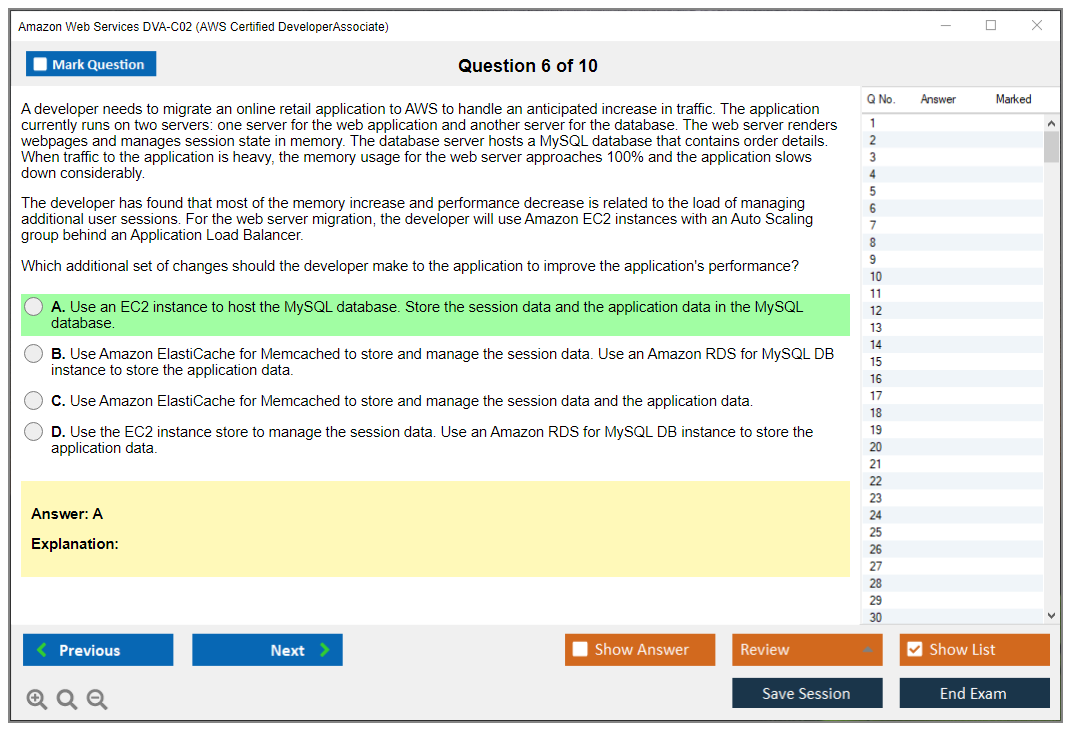Select option D for EC2 instance store
This screenshot has height=735, width=1075.
[34, 432]
